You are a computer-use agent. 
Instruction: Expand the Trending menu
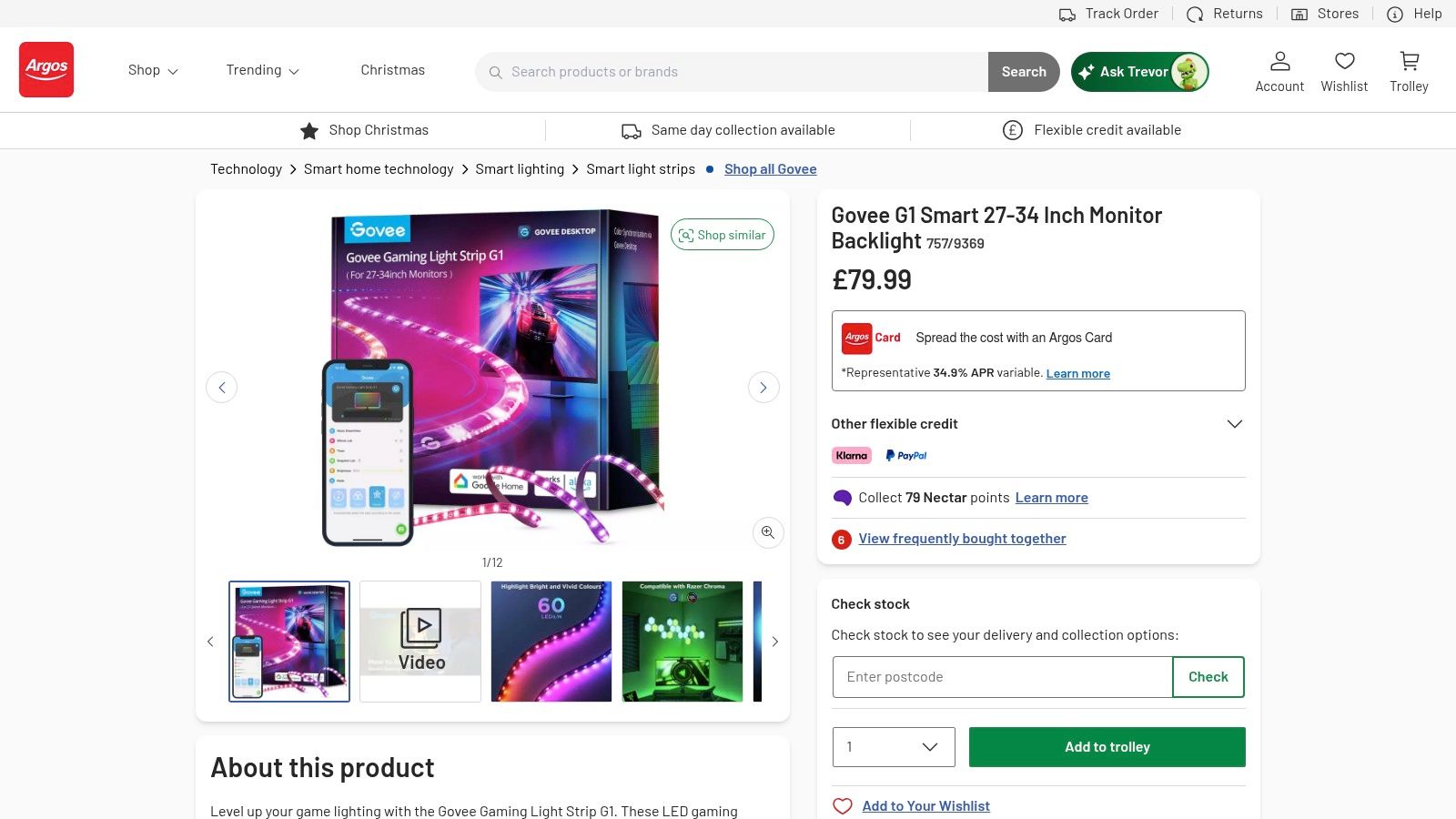(x=261, y=70)
